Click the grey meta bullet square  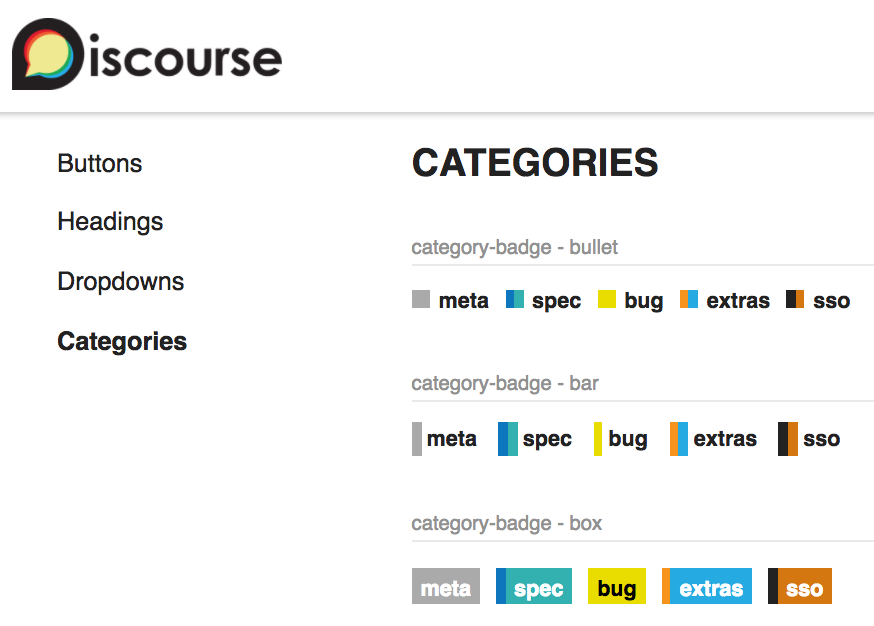coord(421,299)
